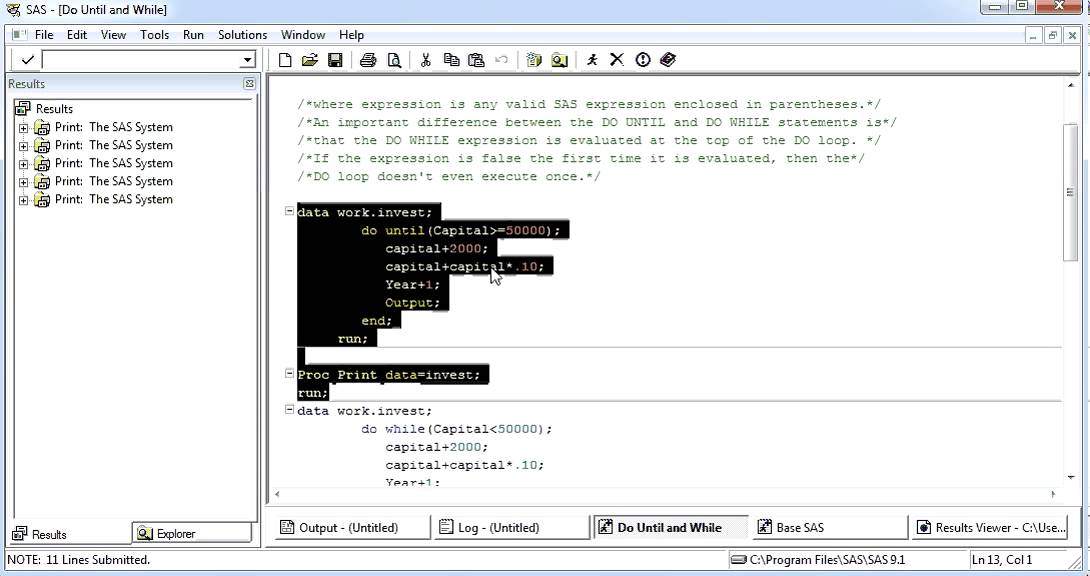This screenshot has width=1090, height=576.
Task: Open the File menu
Action: tap(44, 35)
